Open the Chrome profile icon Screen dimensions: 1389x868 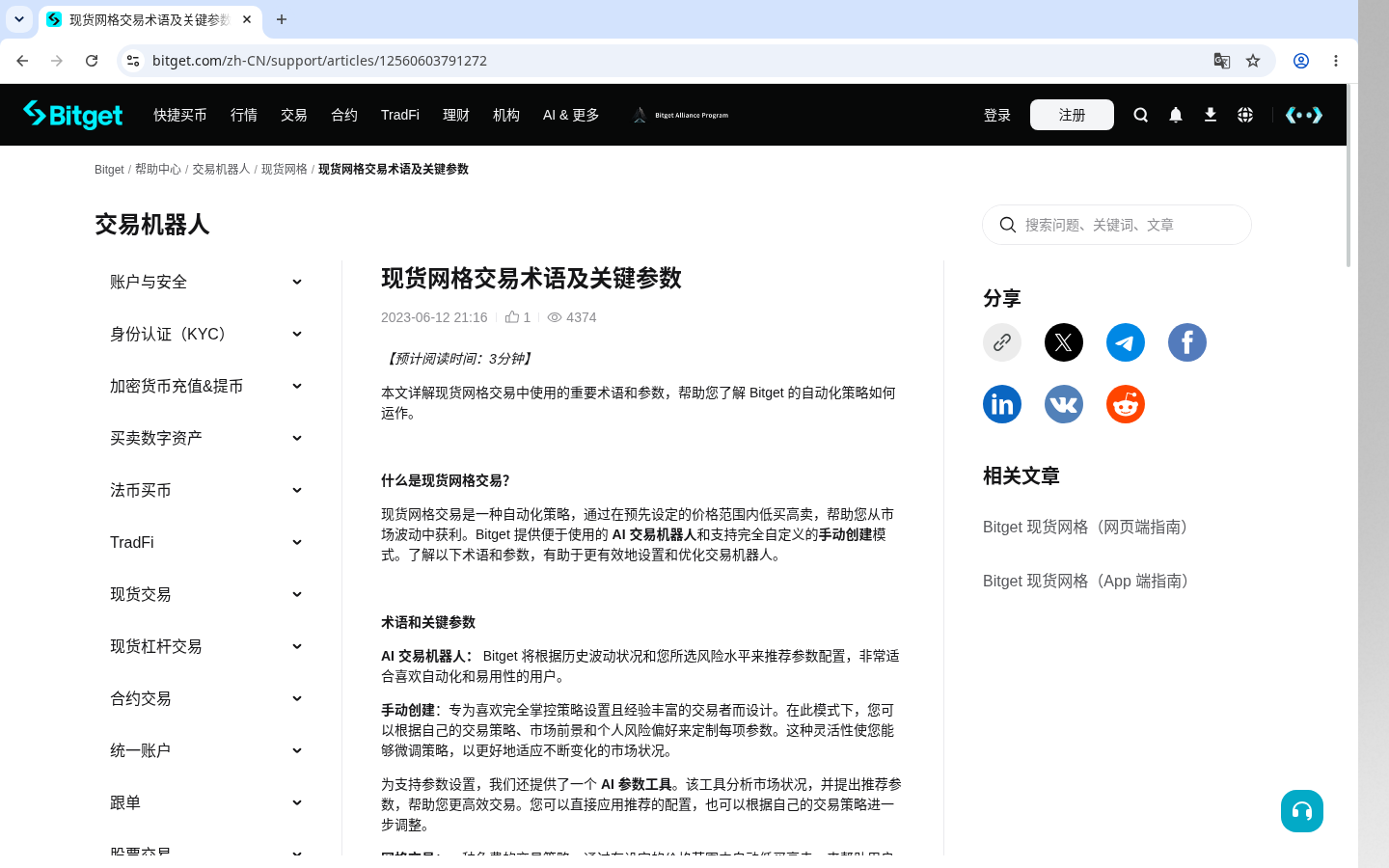coord(1301,61)
